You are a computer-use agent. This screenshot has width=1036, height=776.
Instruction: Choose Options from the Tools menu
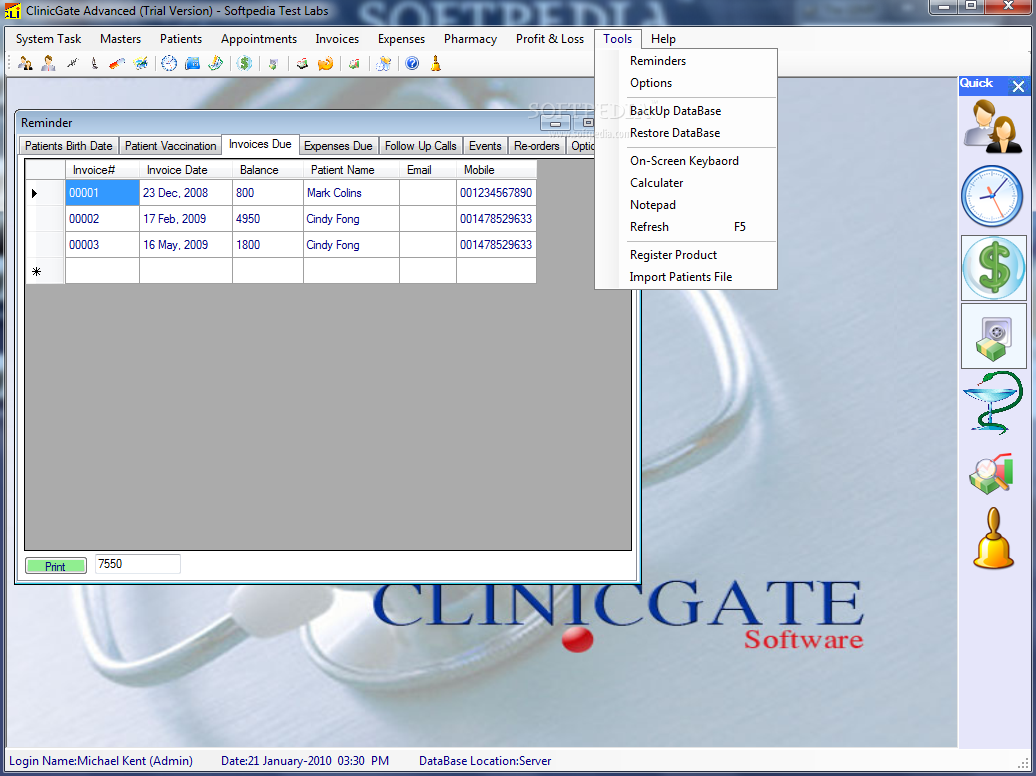point(686,83)
